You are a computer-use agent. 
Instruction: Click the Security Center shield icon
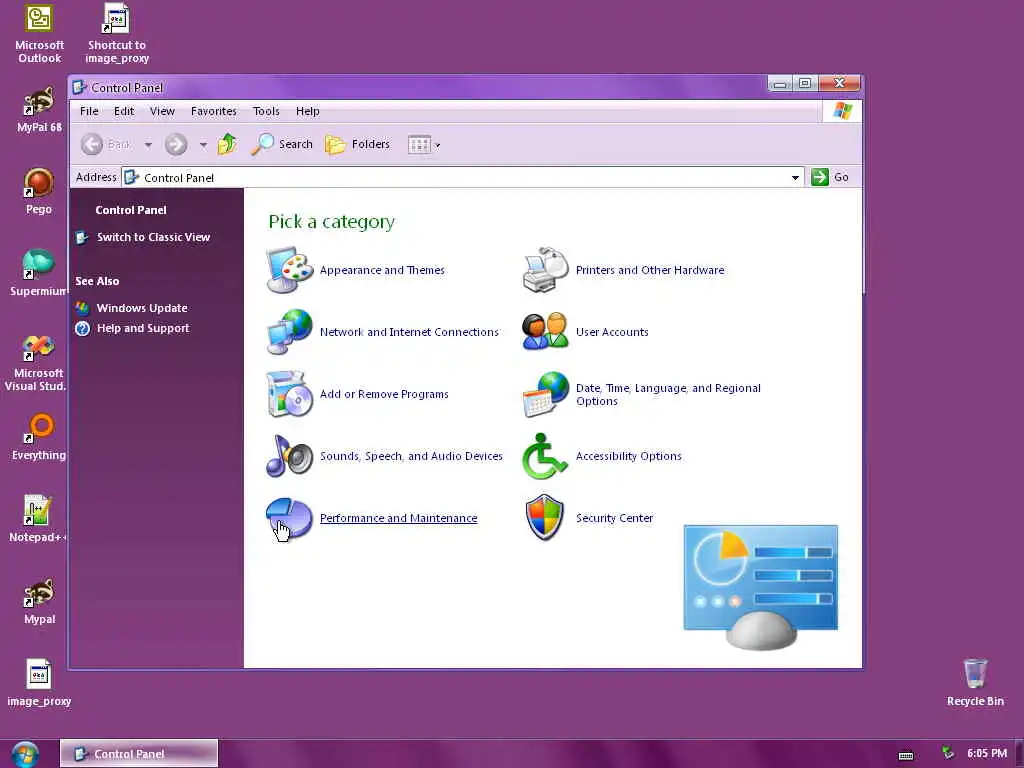tap(545, 518)
